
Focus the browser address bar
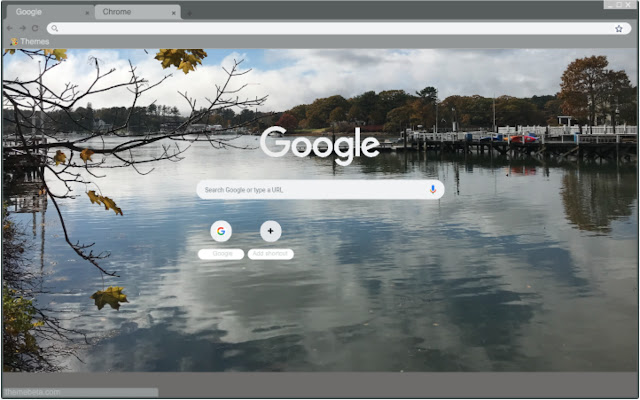click(x=339, y=28)
